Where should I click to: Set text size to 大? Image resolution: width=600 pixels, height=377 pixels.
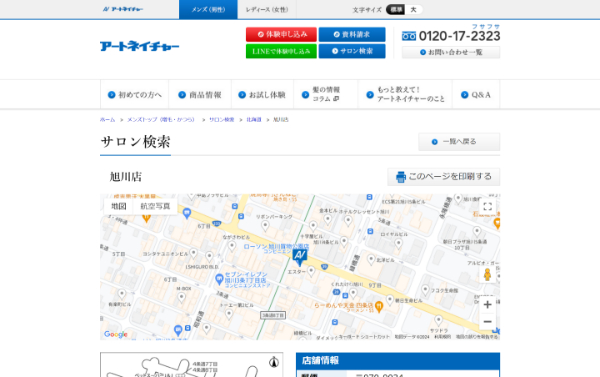pos(413,10)
